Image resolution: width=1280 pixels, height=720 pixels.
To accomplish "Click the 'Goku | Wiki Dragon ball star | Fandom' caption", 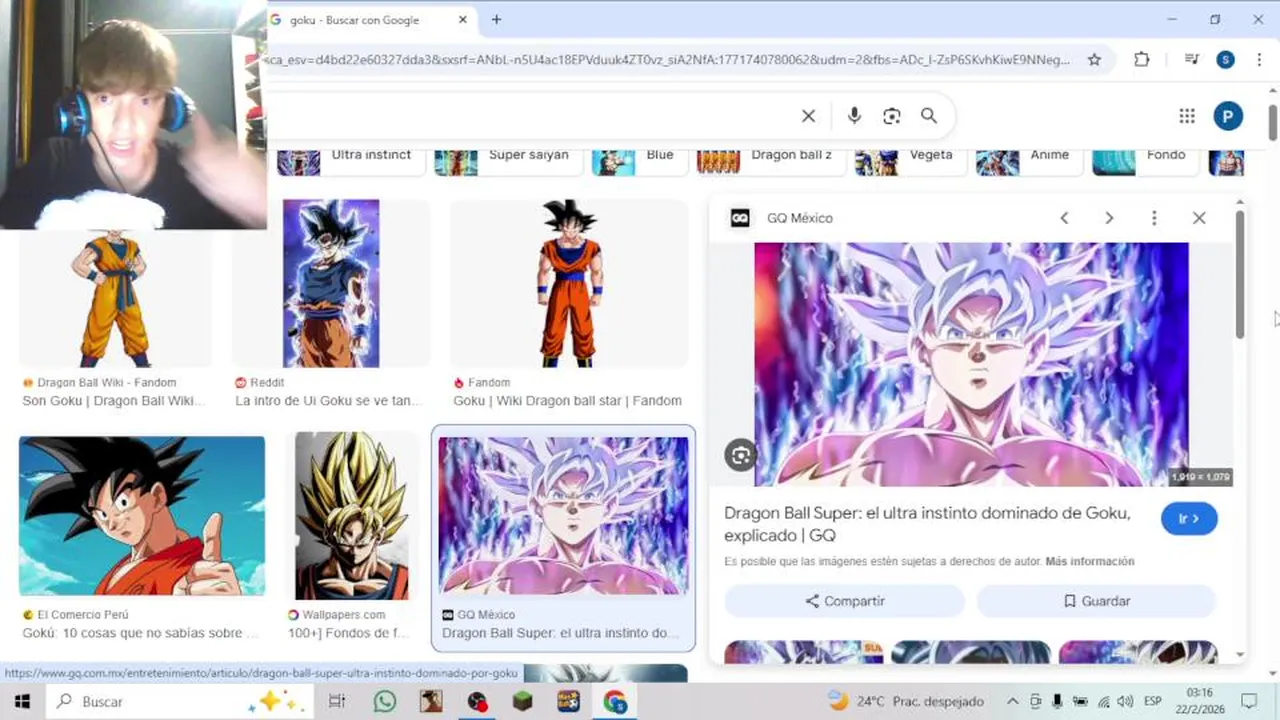I will point(567,401).
